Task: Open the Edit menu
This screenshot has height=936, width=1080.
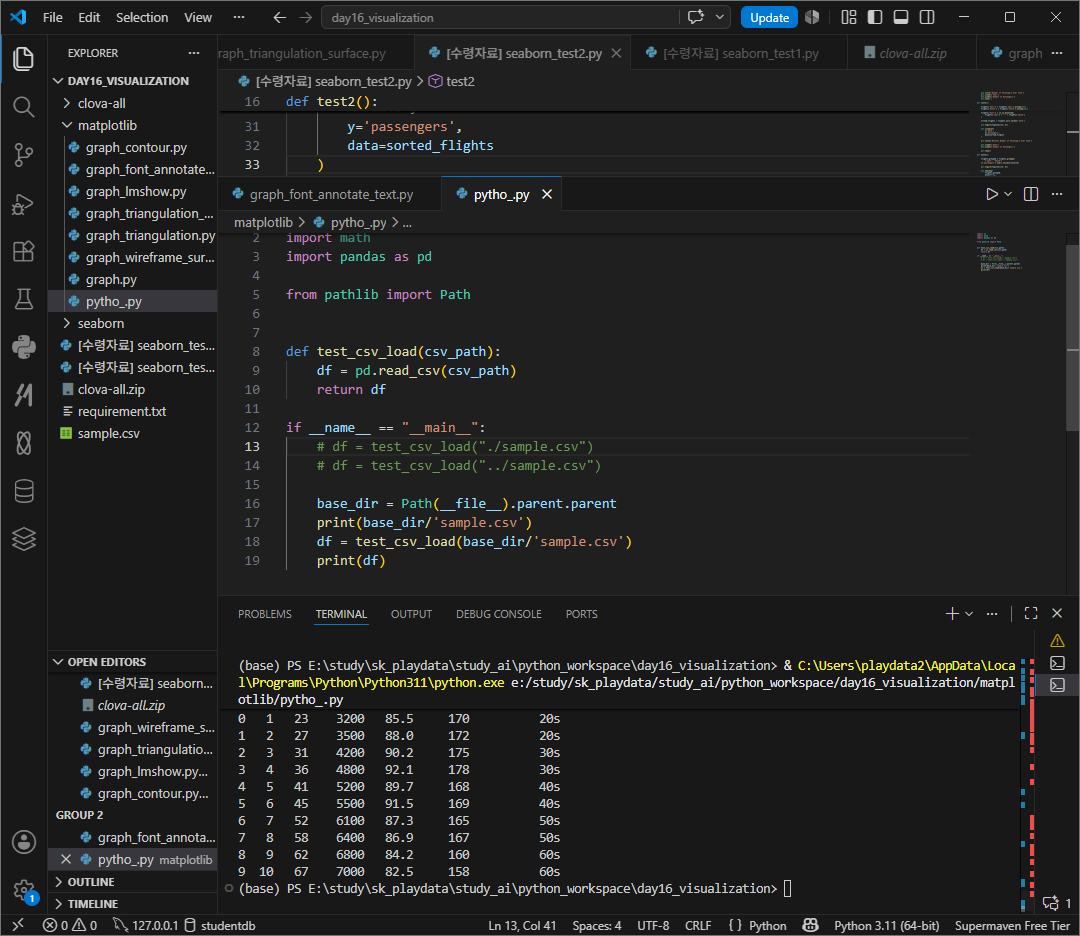Action: click(x=89, y=17)
